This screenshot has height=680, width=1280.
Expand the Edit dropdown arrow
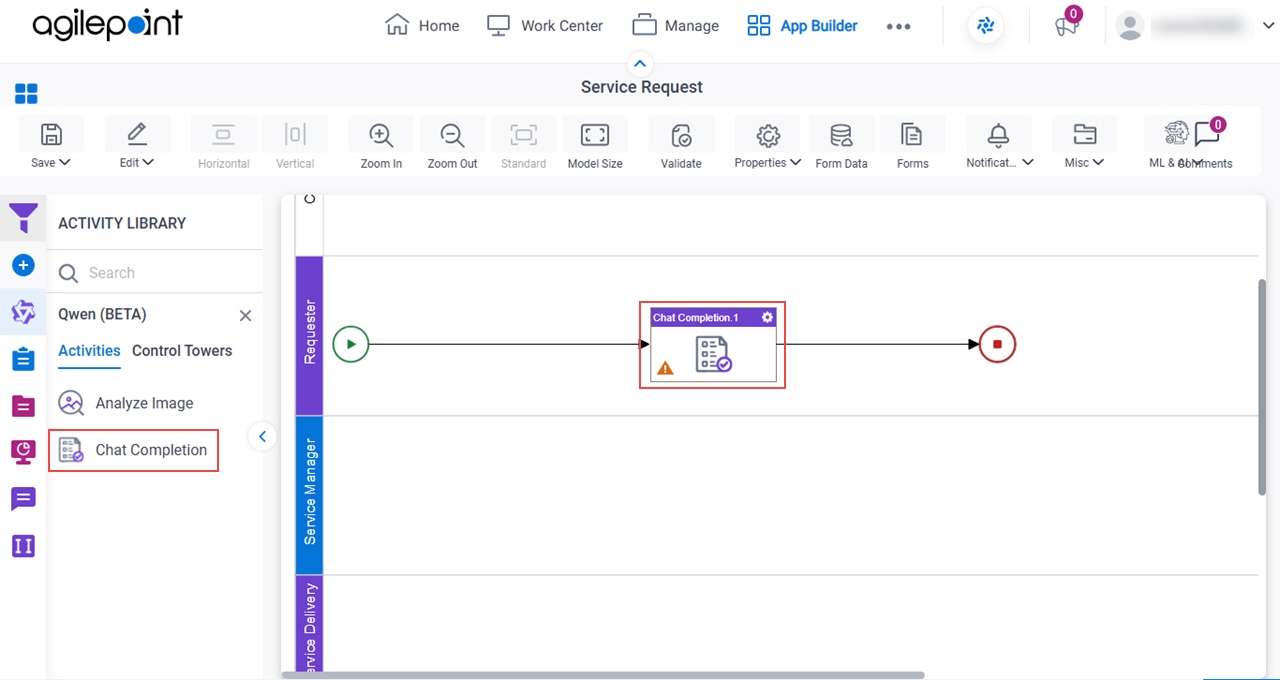pyautogui.click(x=148, y=162)
